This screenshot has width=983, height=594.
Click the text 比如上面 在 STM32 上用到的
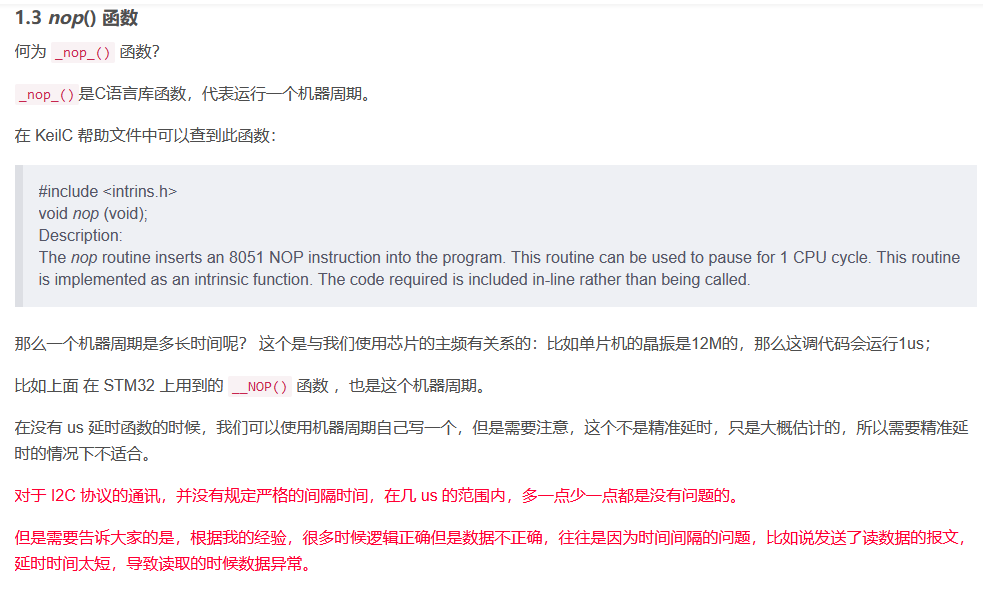click(119, 386)
